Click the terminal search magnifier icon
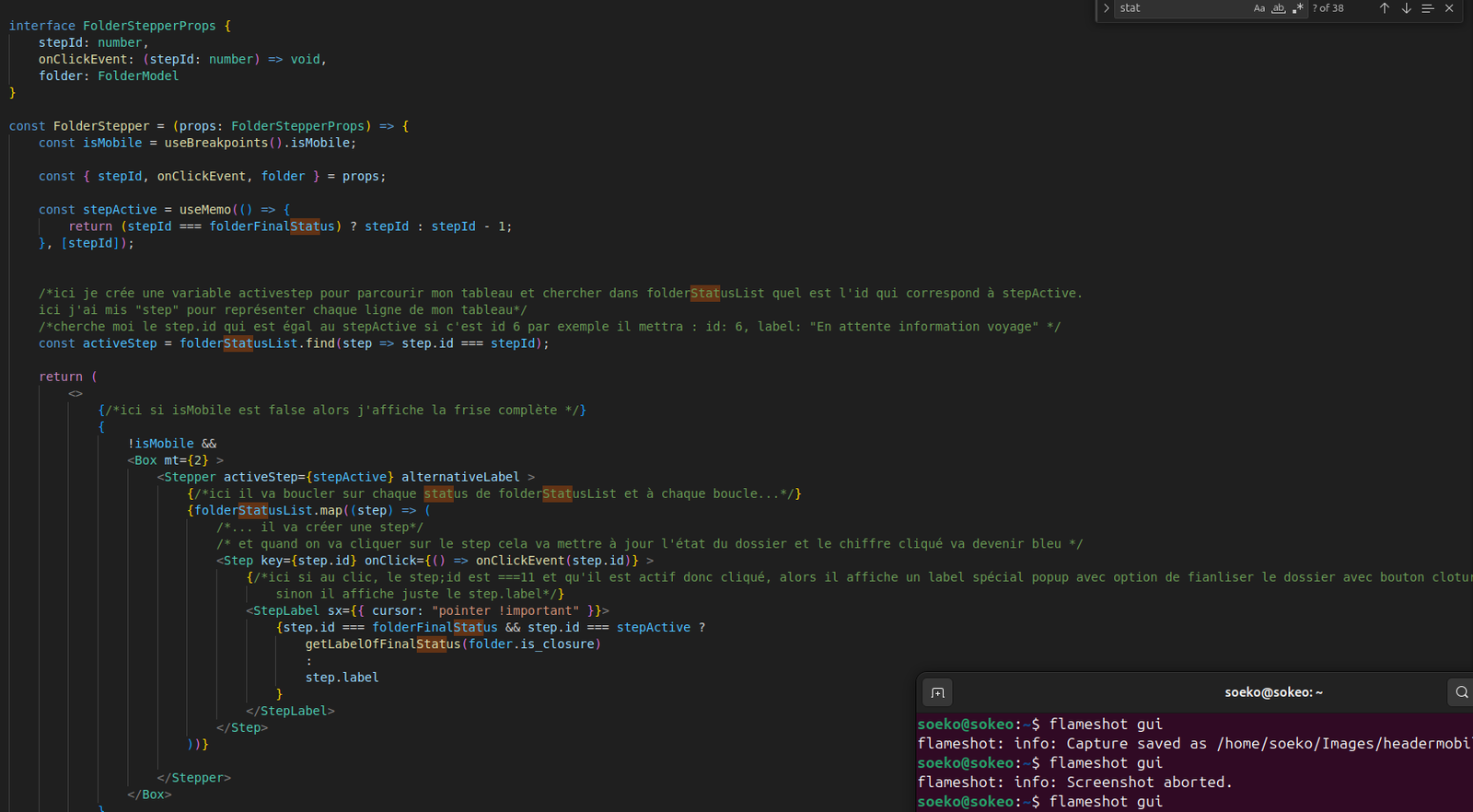 pos(1461,692)
